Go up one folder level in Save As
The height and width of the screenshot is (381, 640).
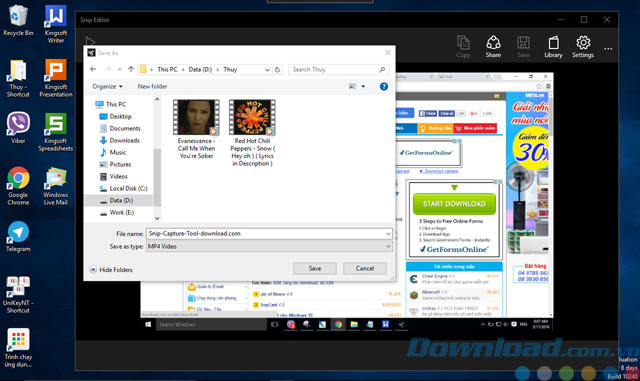131,69
